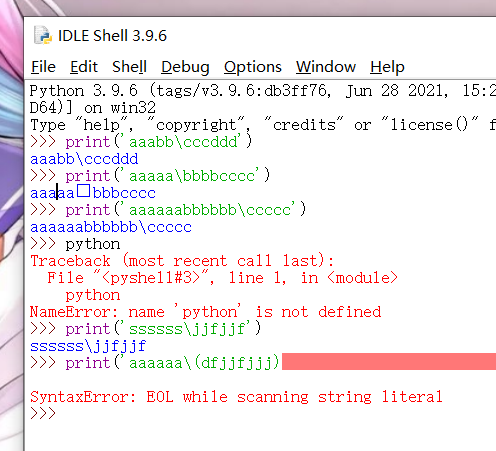Click the standalone python command line
Screen dimensions: 496x451
[x=93, y=244]
